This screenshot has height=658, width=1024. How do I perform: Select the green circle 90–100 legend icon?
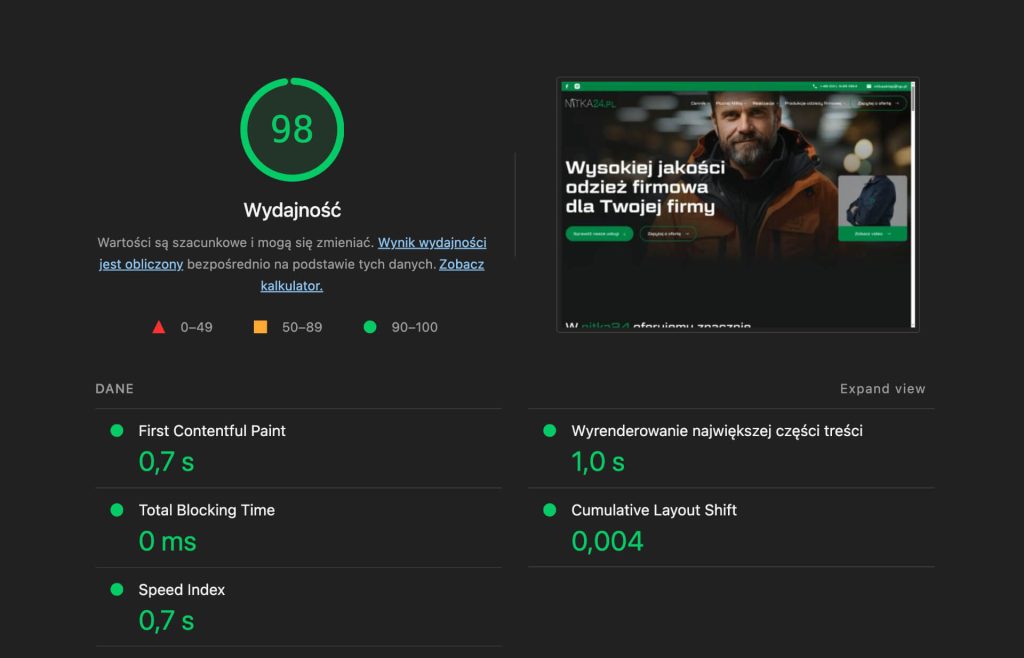click(x=370, y=326)
